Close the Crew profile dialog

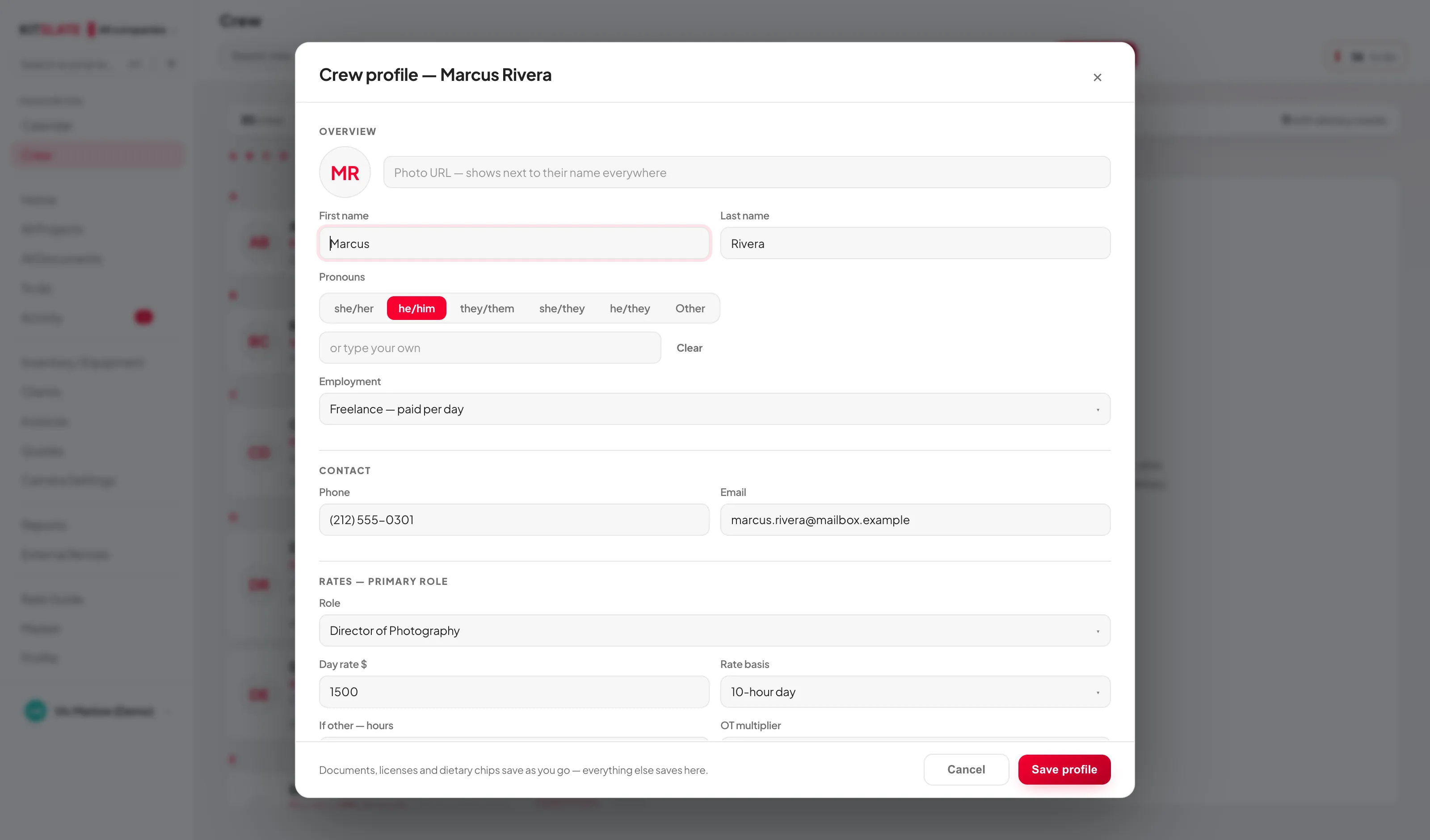1097,77
